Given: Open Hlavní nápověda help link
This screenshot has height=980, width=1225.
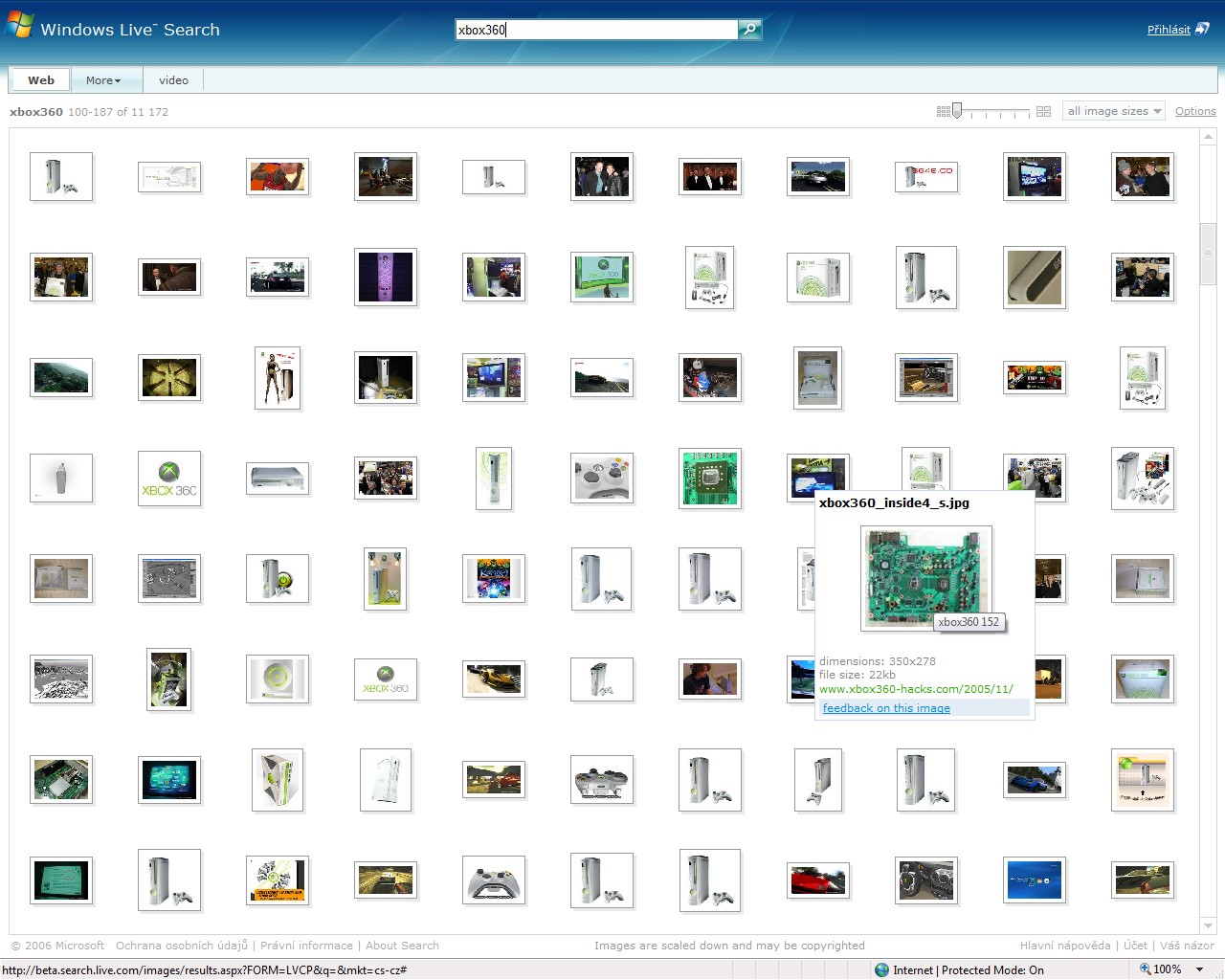Looking at the screenshot, I should coord(1065,946).
